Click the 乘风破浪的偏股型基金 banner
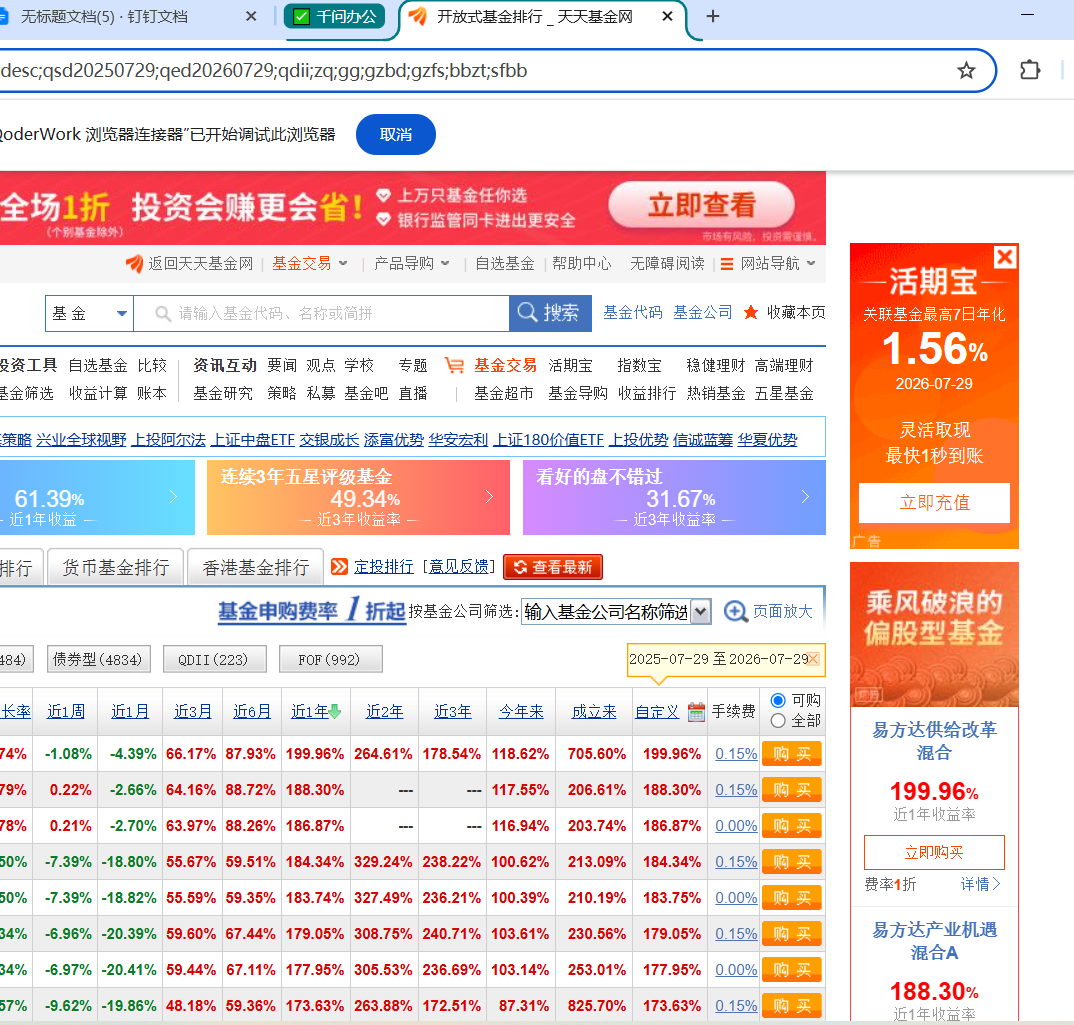This screenshot has width=1074, height=1025. (x=934, y=634)
